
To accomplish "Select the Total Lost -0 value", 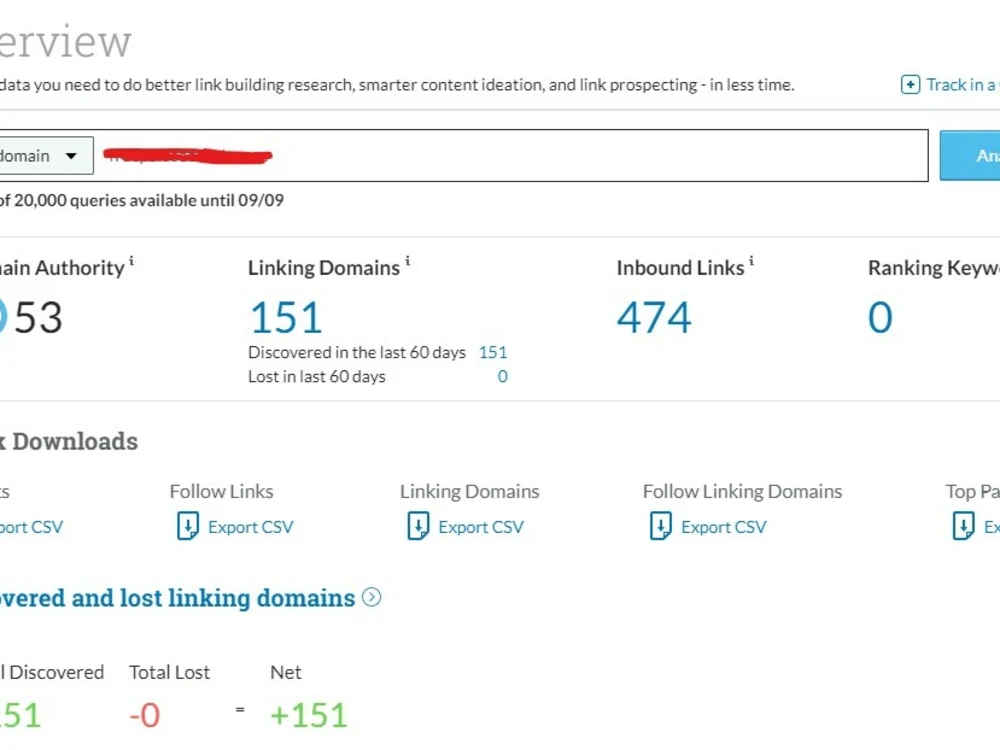I will click(x=144, y=715).
